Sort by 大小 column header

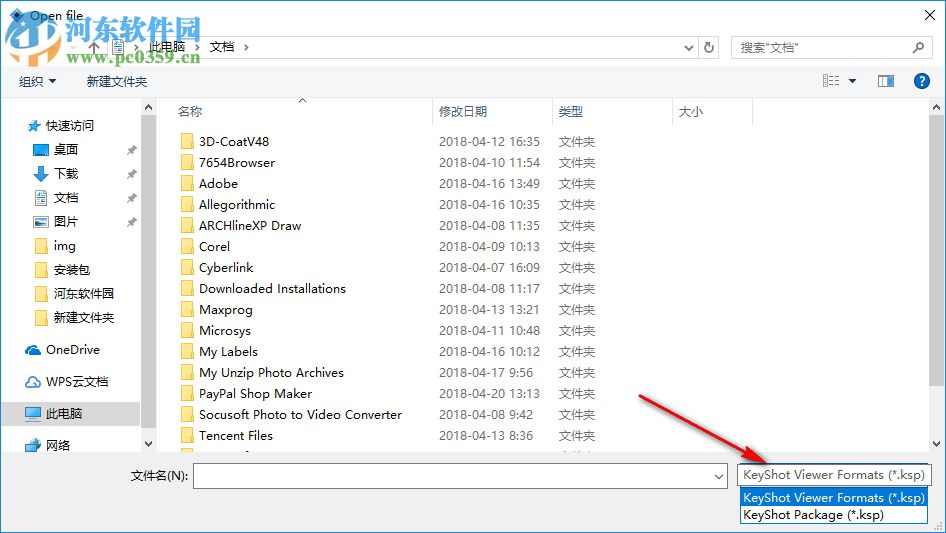[691, 112]
